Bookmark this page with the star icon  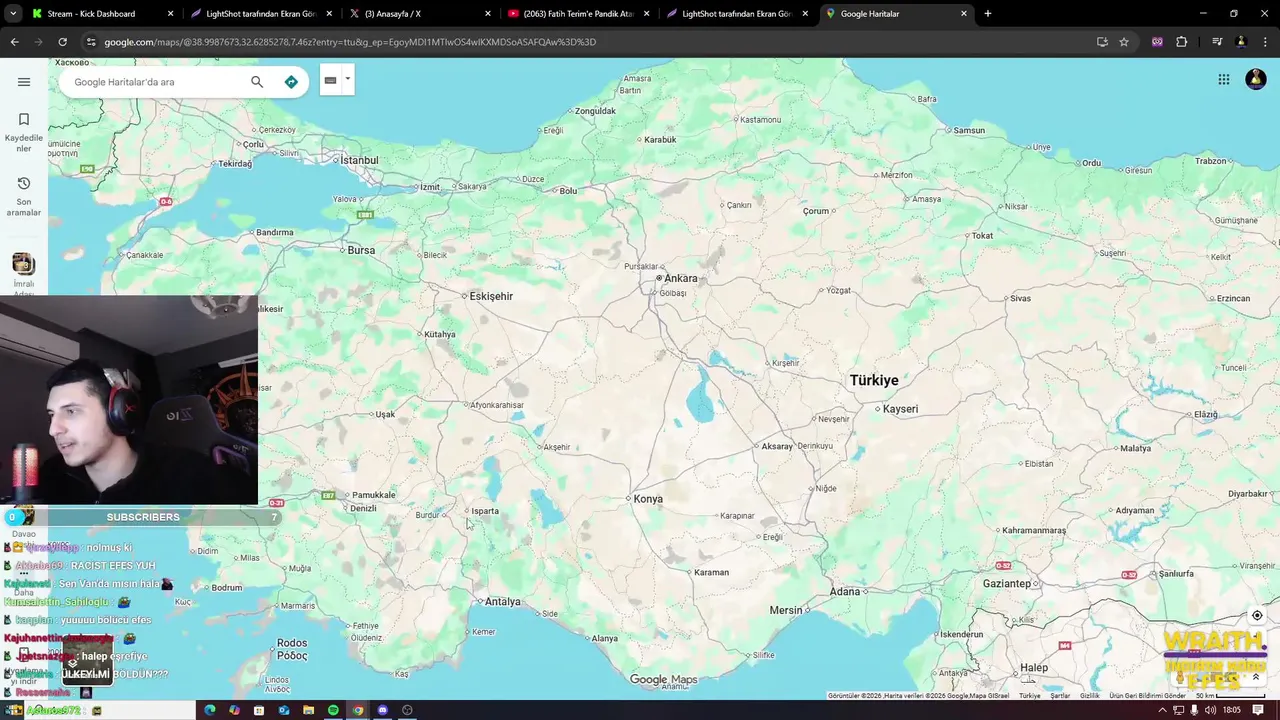pyautogui.click(x=1124, y=42)
